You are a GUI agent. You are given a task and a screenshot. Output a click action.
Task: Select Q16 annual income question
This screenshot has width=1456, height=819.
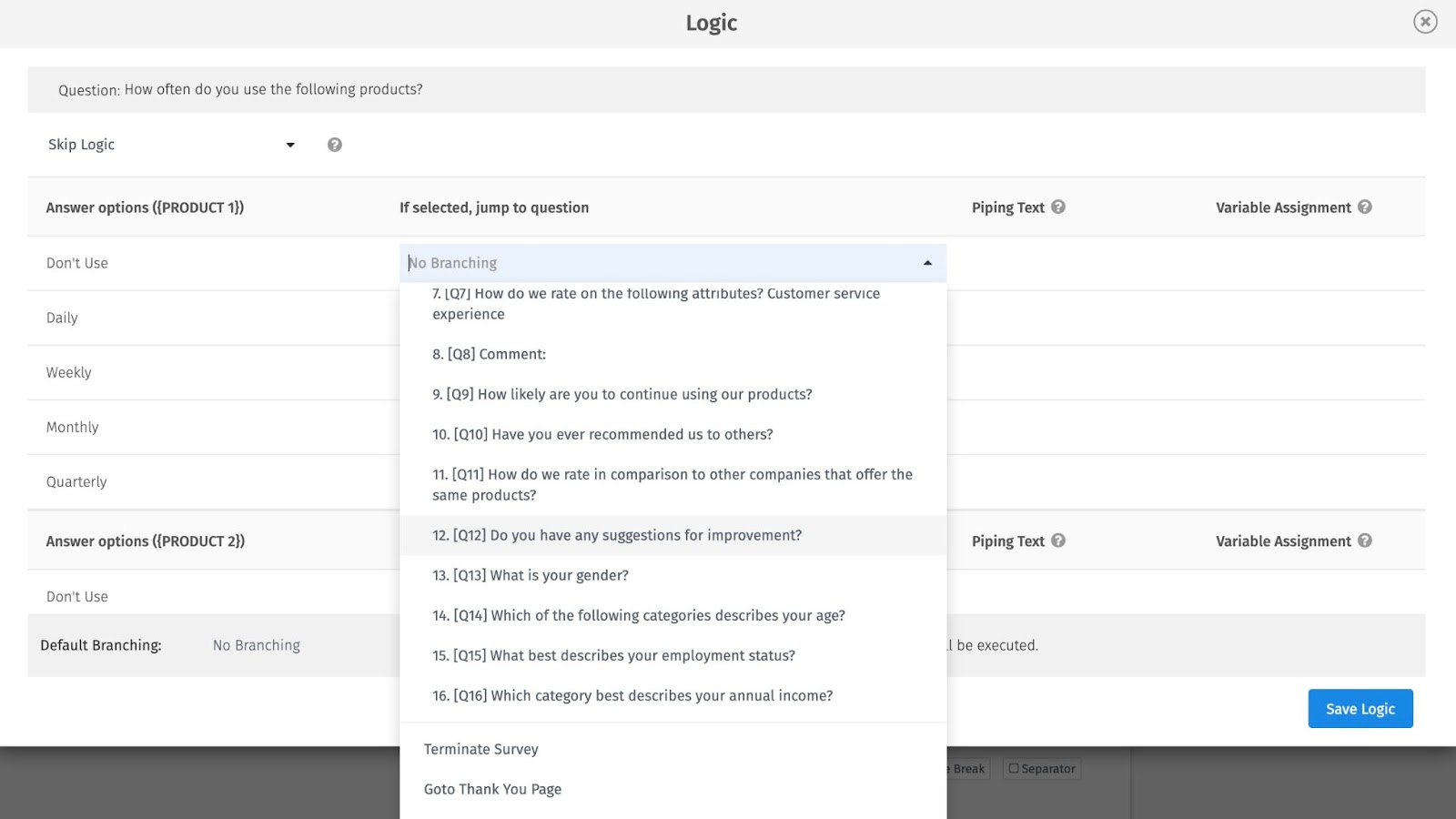pyautogui.click(x=632, y=695)
